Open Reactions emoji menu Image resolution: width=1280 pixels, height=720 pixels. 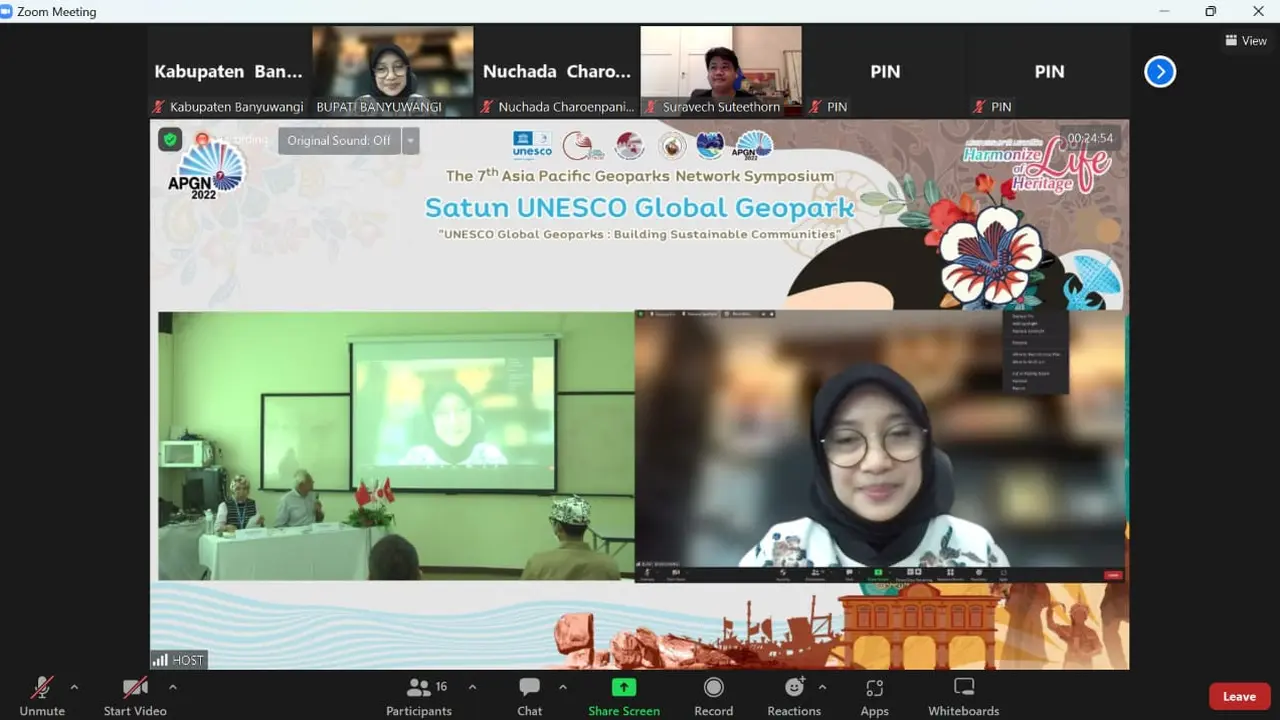point(794,696)
